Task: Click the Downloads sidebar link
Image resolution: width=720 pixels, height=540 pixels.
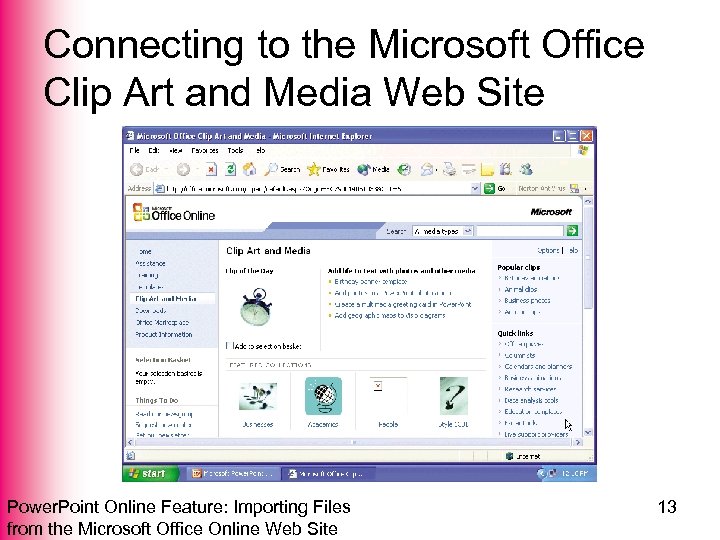Action: pyautogui.click(x=151, y=310)
